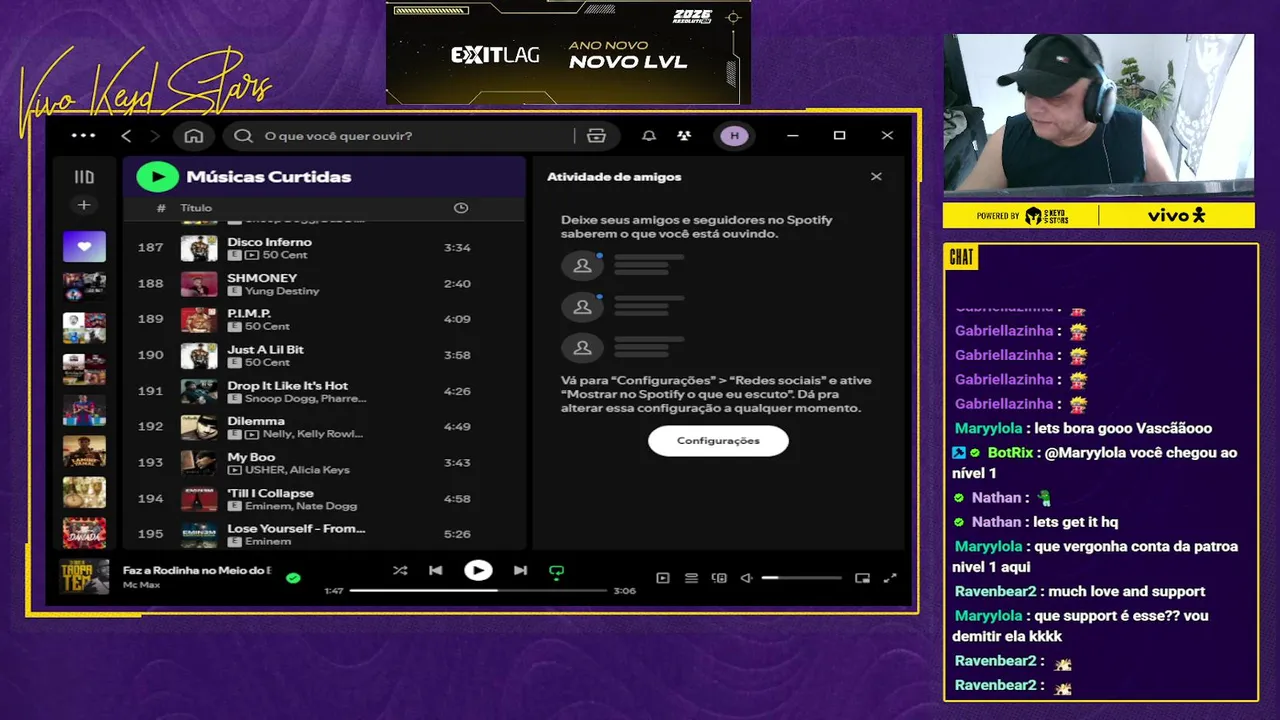Toggle the green repeat button
Viewport: 1280px width, 720px height.
[x=557, y=572]
